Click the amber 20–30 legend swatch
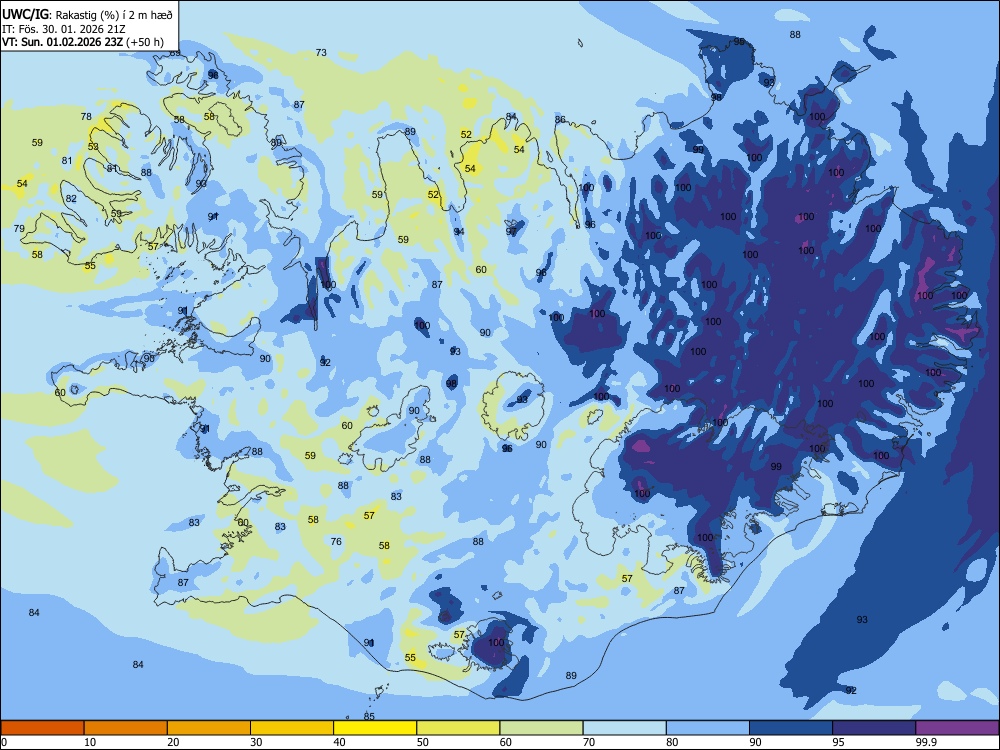Image resolution: width=1000 pixels, height=750 pixels. (x=209, y=728)
